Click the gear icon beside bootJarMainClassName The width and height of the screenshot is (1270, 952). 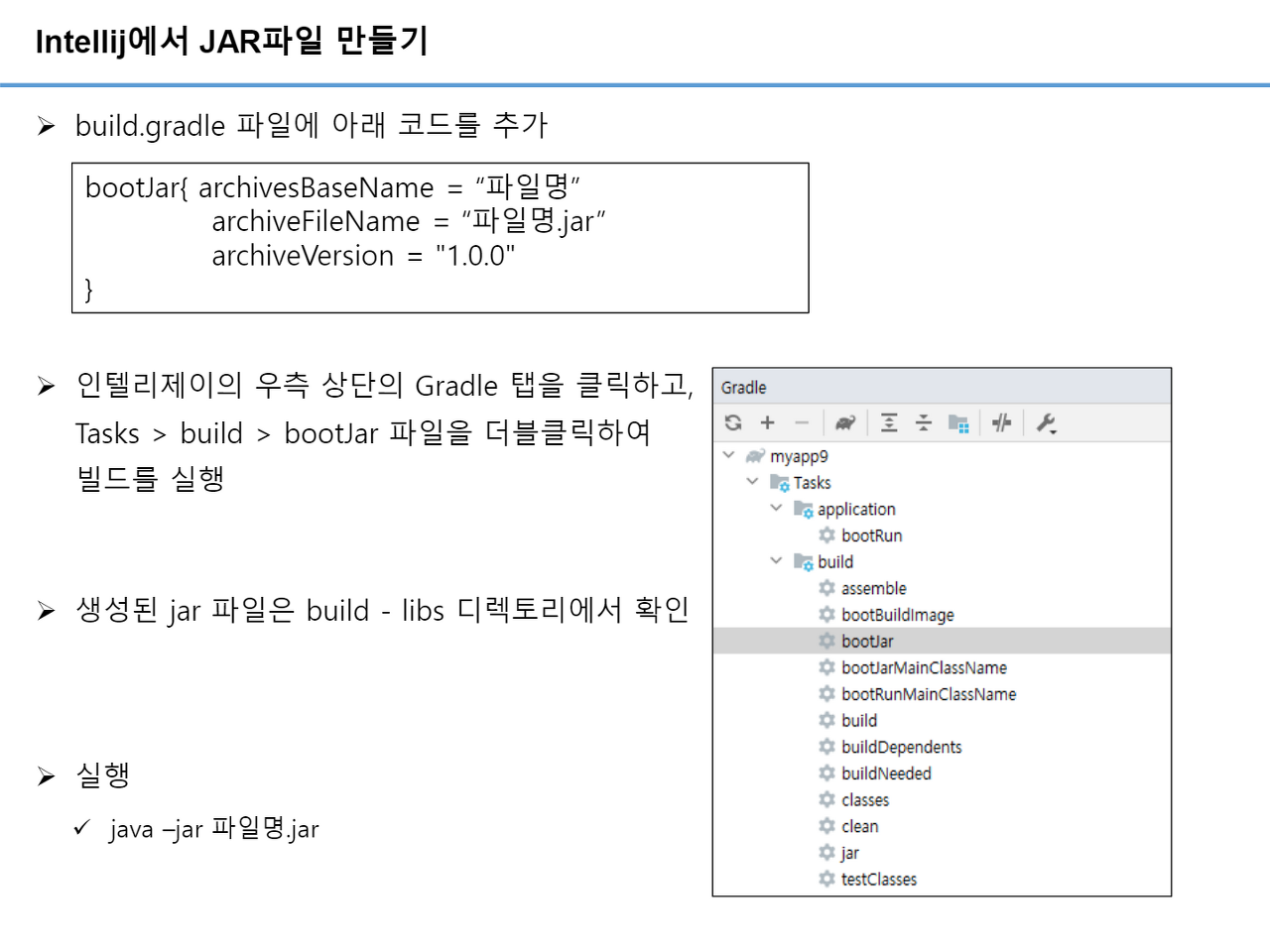(x=826, y=667)
